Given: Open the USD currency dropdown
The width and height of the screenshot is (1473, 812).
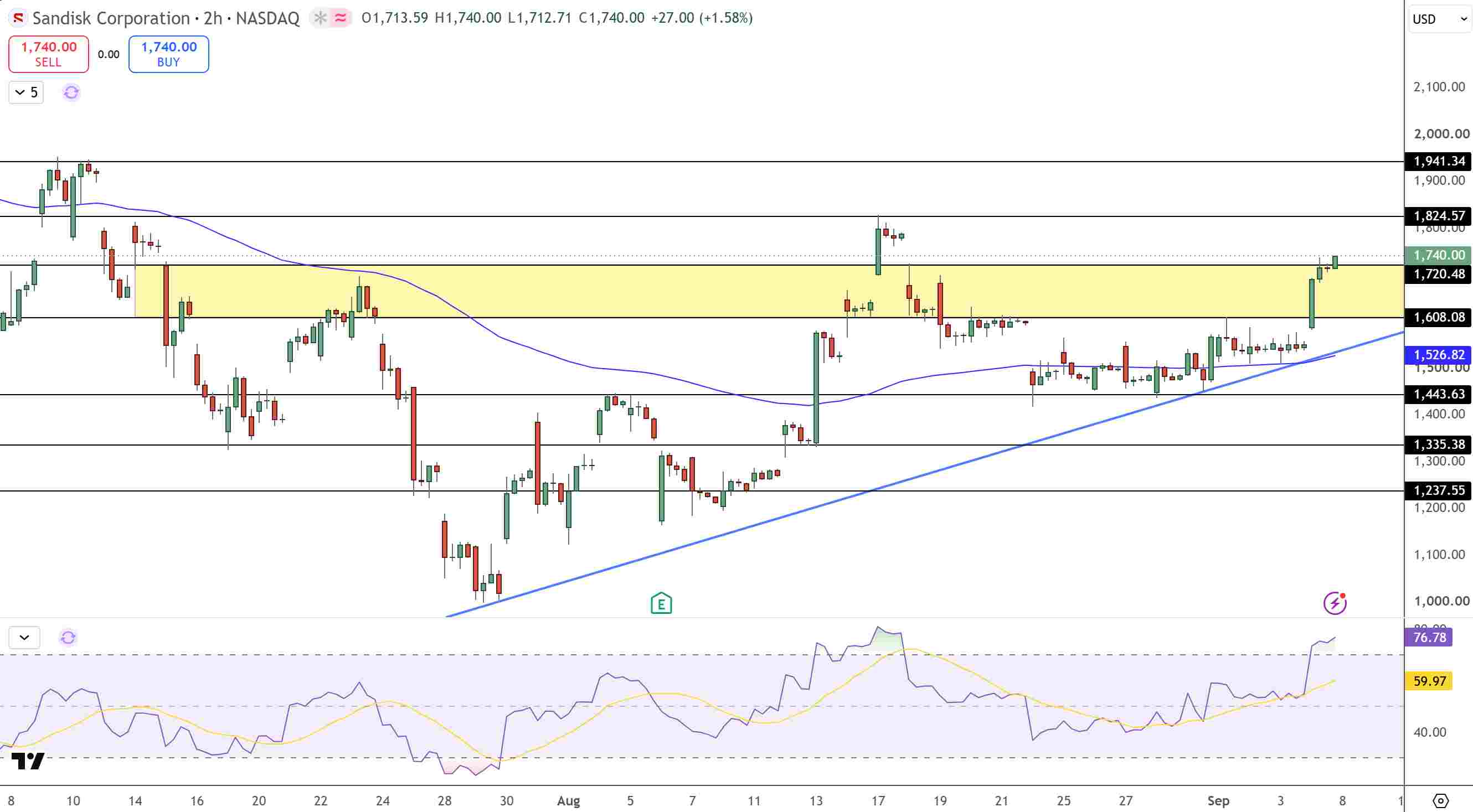Looking at the screenshot, I should coord(1439,19).
